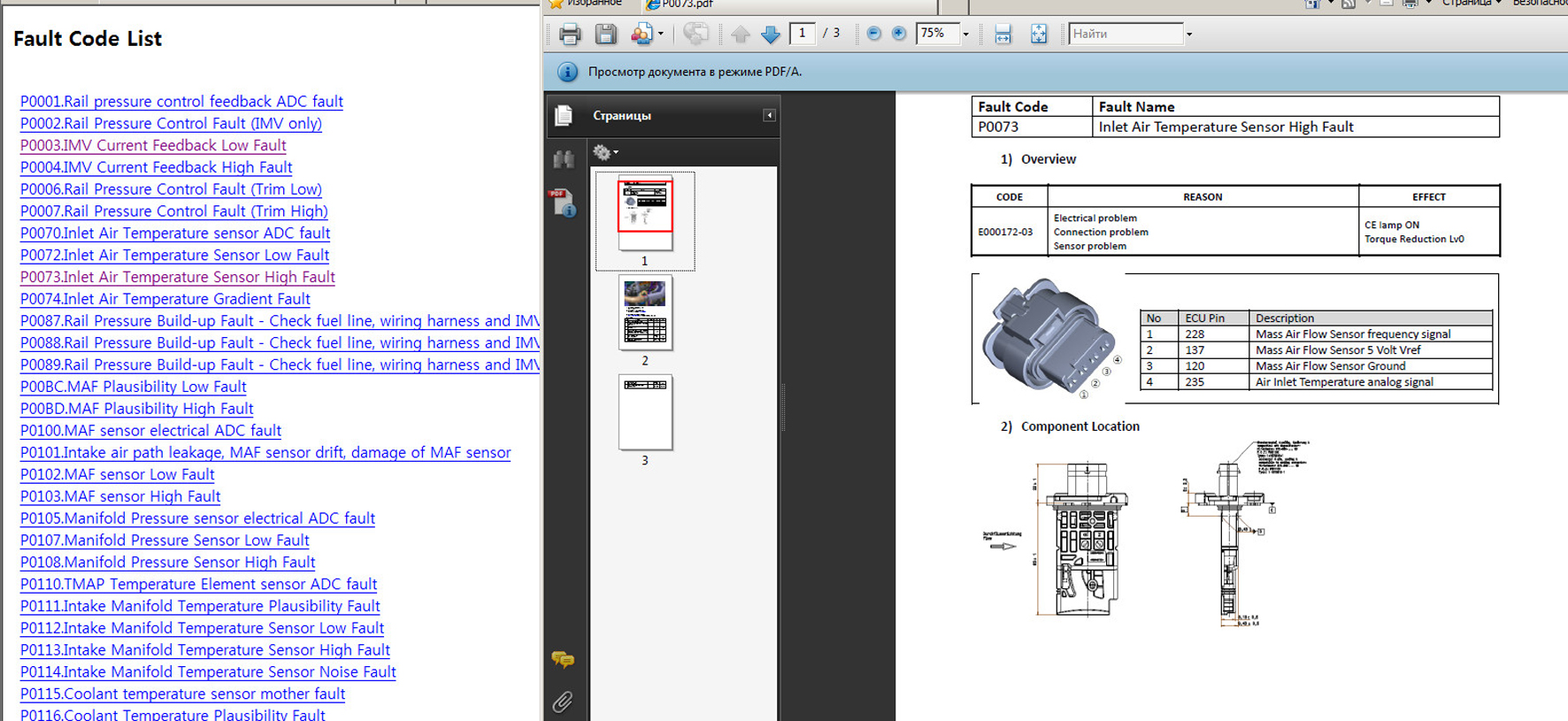Collapse the Страницы pages panel
Viewport: 1568px width, 721px height.
(769, 116)
